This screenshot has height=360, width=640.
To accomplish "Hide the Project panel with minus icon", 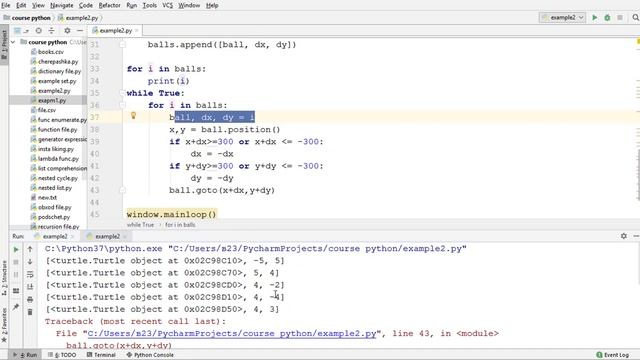I will coord(80,31).
